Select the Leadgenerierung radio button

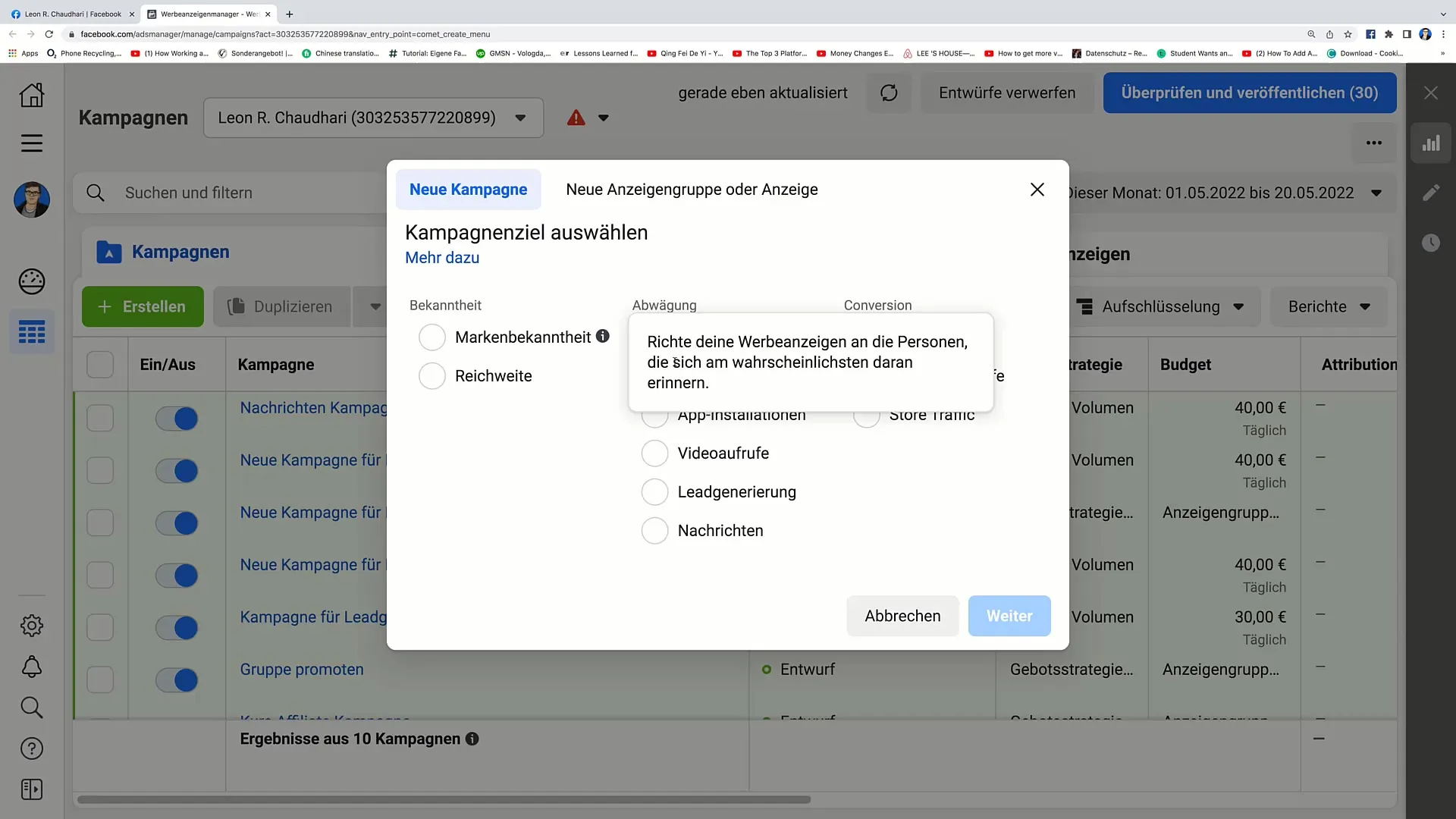(x=655, y=491)
